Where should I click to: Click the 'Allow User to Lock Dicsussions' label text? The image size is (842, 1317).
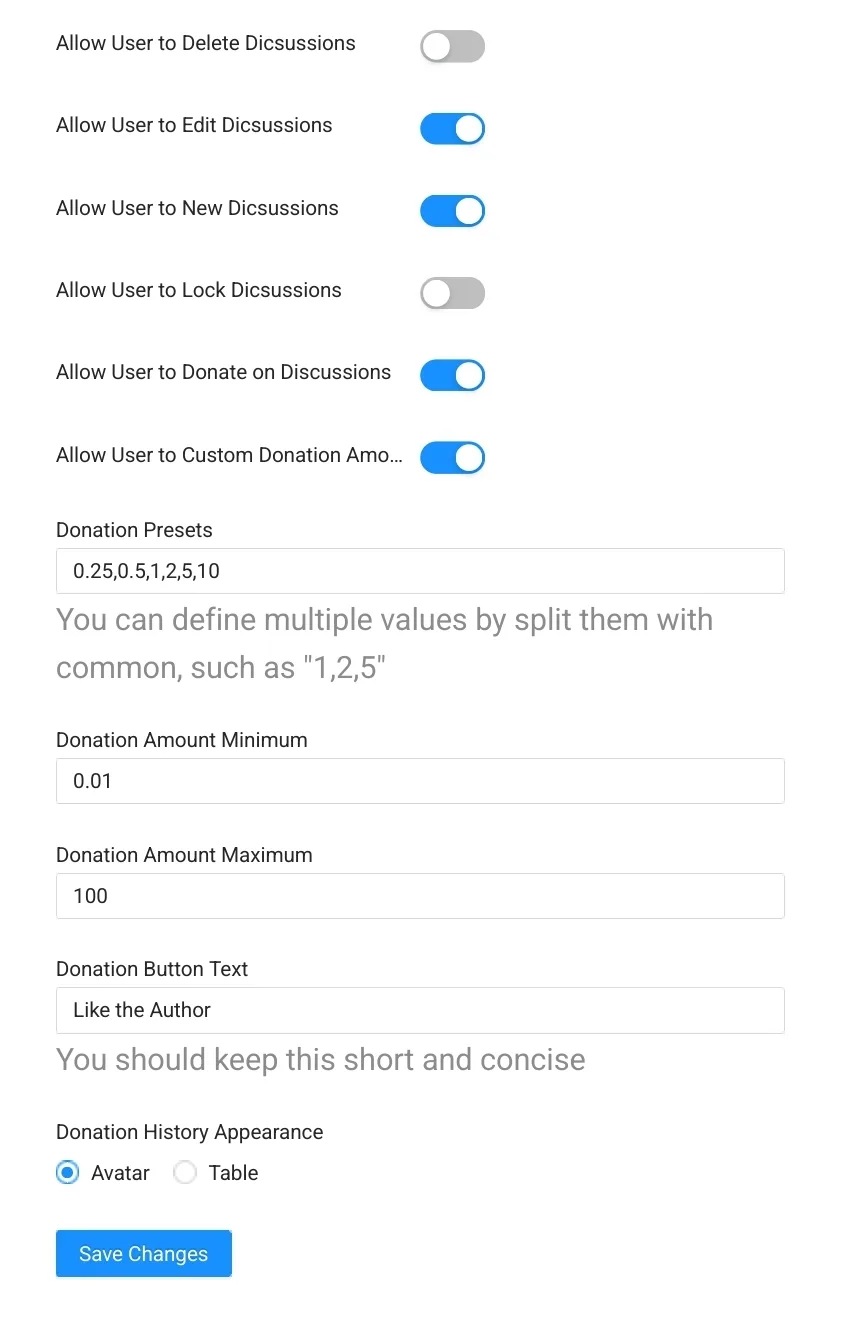tap(199, 290)
